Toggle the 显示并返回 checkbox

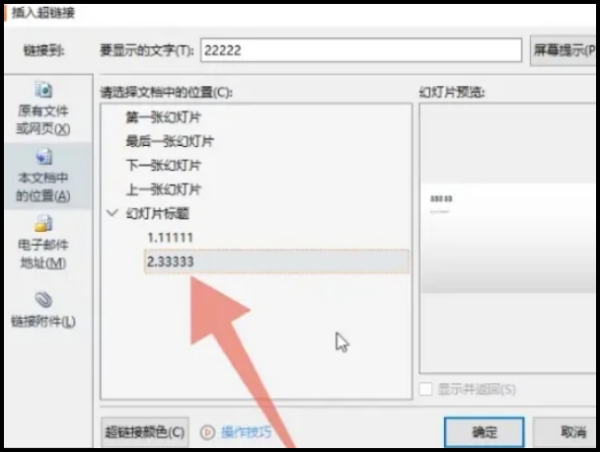pyautogui.click(x=426, y=389)
